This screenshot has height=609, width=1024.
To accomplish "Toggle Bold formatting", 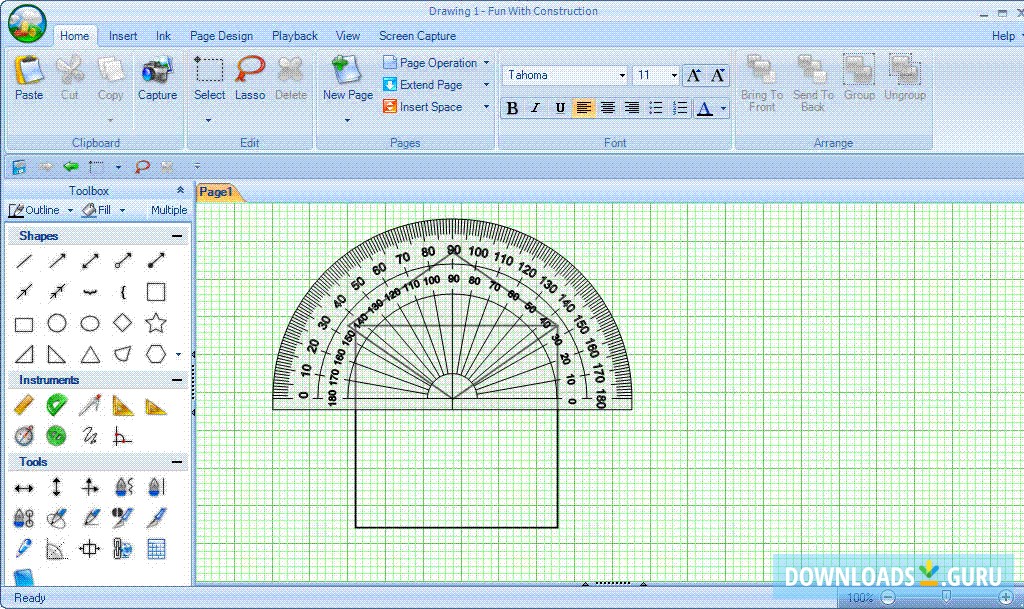I will [x=512, y=108].
